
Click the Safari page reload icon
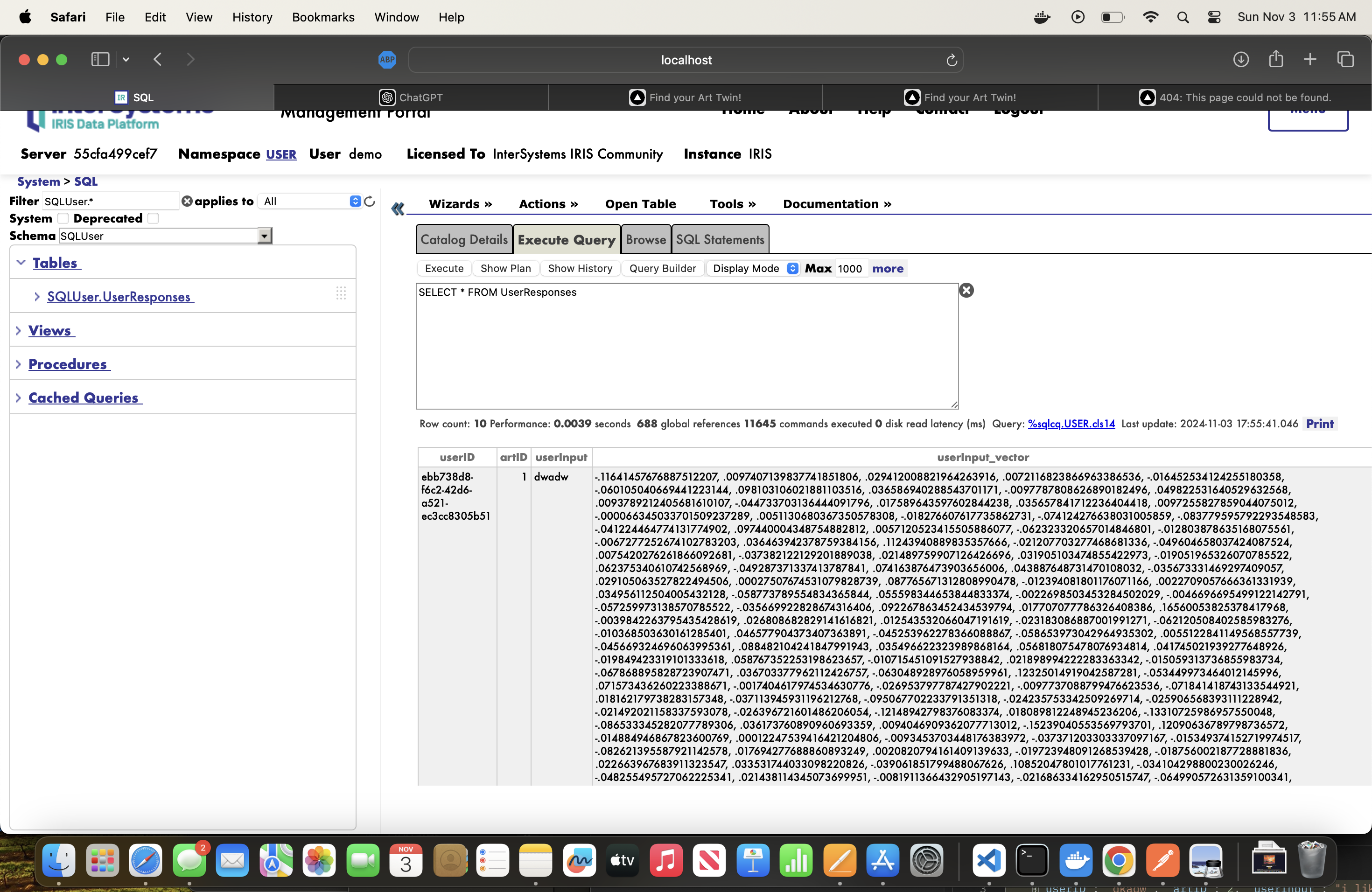tap(951, 60)
